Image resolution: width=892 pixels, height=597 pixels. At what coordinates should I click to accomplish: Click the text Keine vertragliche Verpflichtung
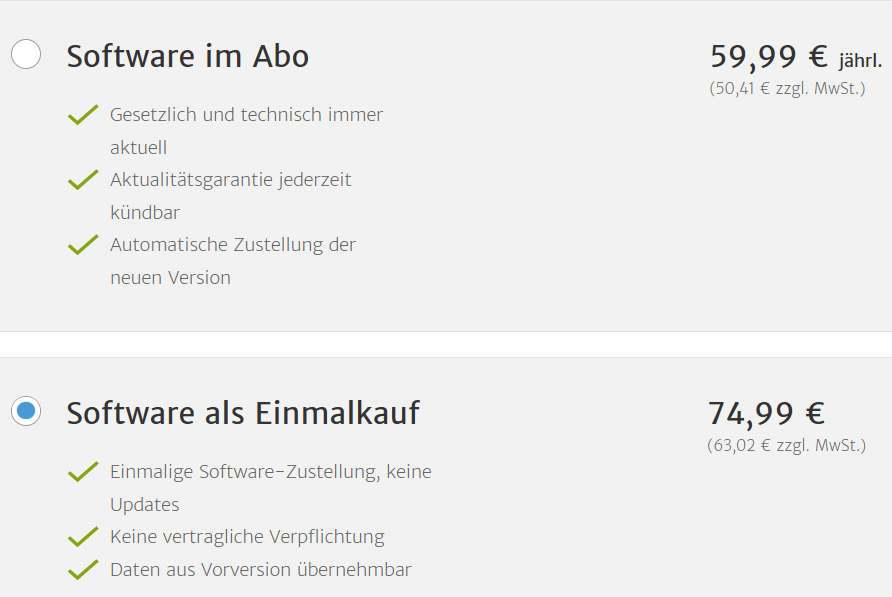(x=247, y=537)
